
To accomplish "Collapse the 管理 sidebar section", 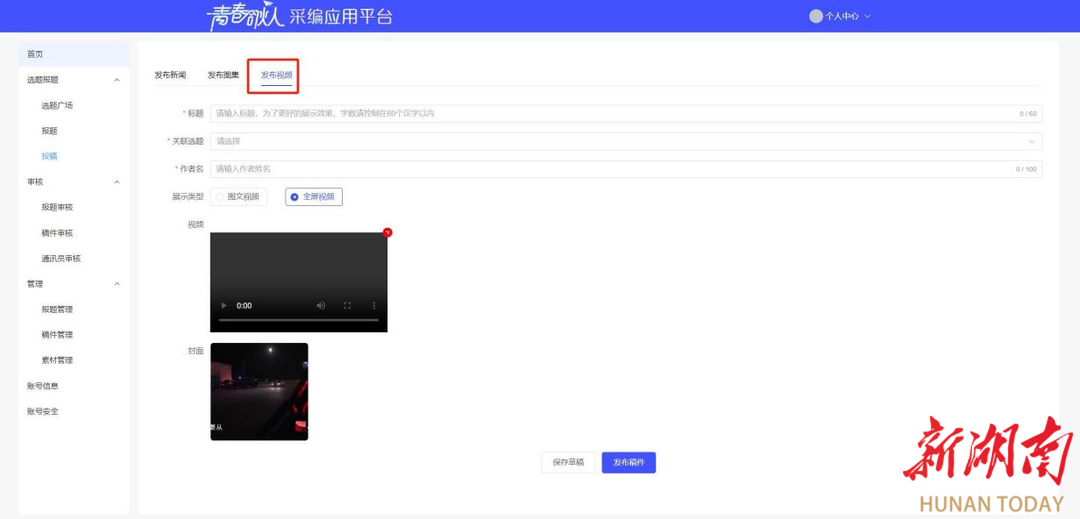I will click(116, 284).
